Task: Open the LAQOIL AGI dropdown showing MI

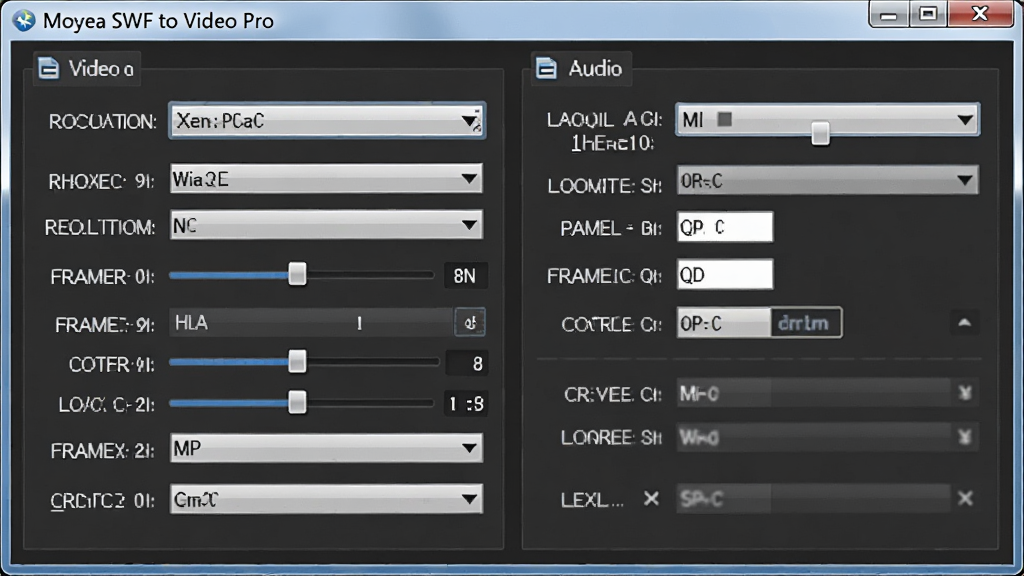Action: (x=827, y=120)
